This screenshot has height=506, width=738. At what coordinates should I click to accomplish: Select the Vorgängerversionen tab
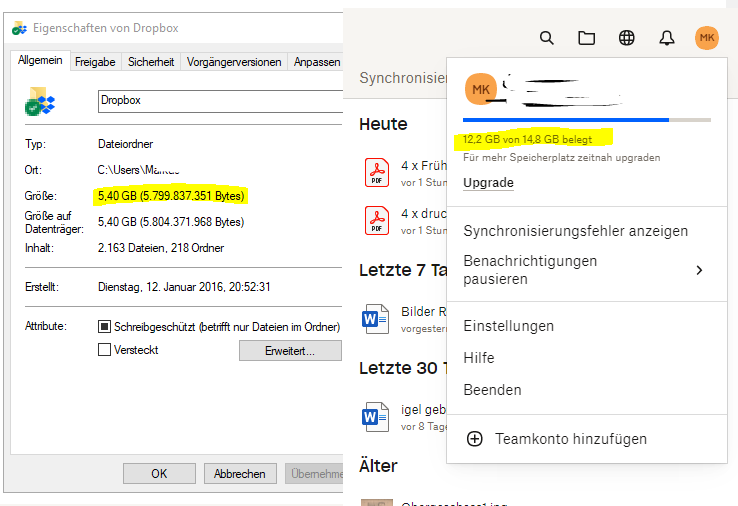click(x=234, y=62)
